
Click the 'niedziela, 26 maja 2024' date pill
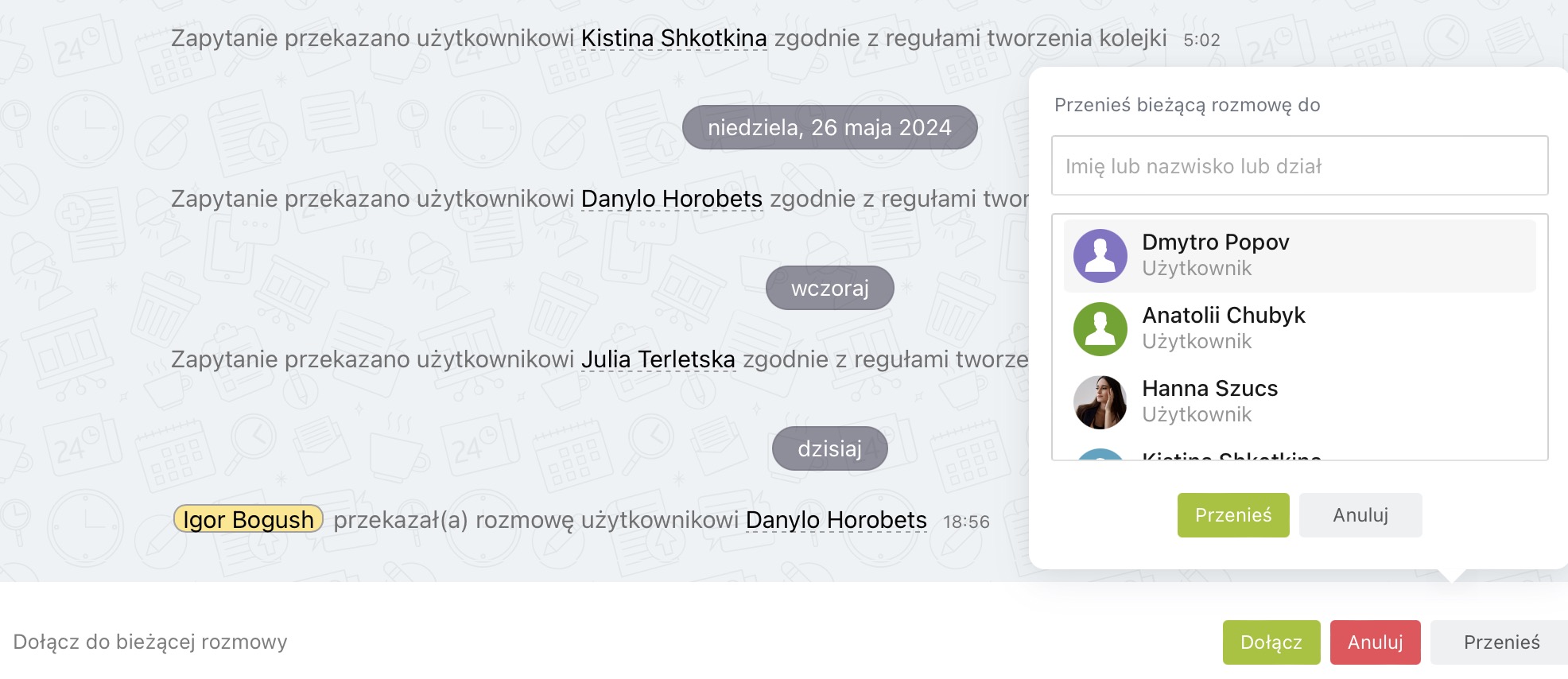[x=830, y=127]
